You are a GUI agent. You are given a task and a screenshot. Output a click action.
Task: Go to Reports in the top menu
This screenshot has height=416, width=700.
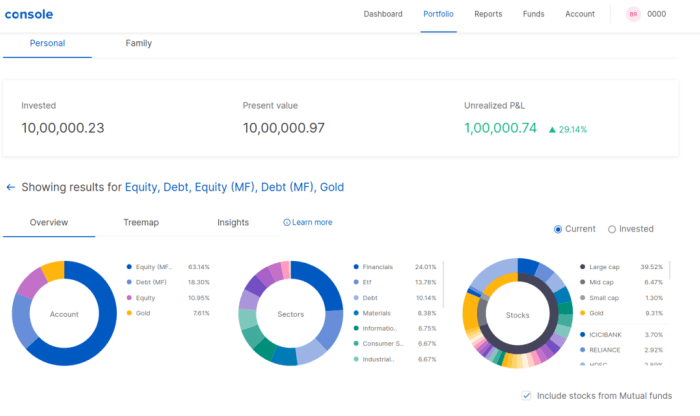(x=488, y=14)
